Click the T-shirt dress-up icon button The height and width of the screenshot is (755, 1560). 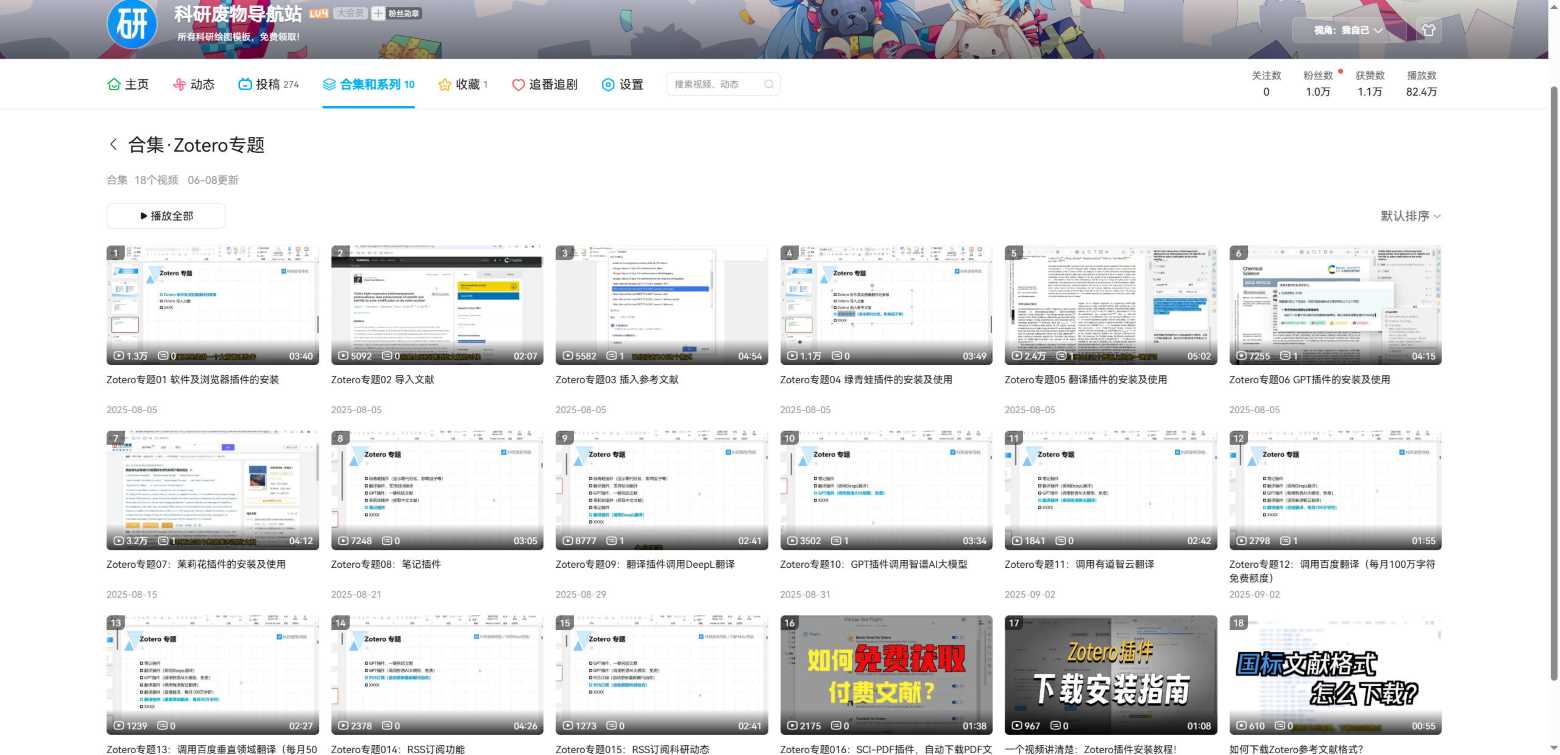(x=1428, y=30)
